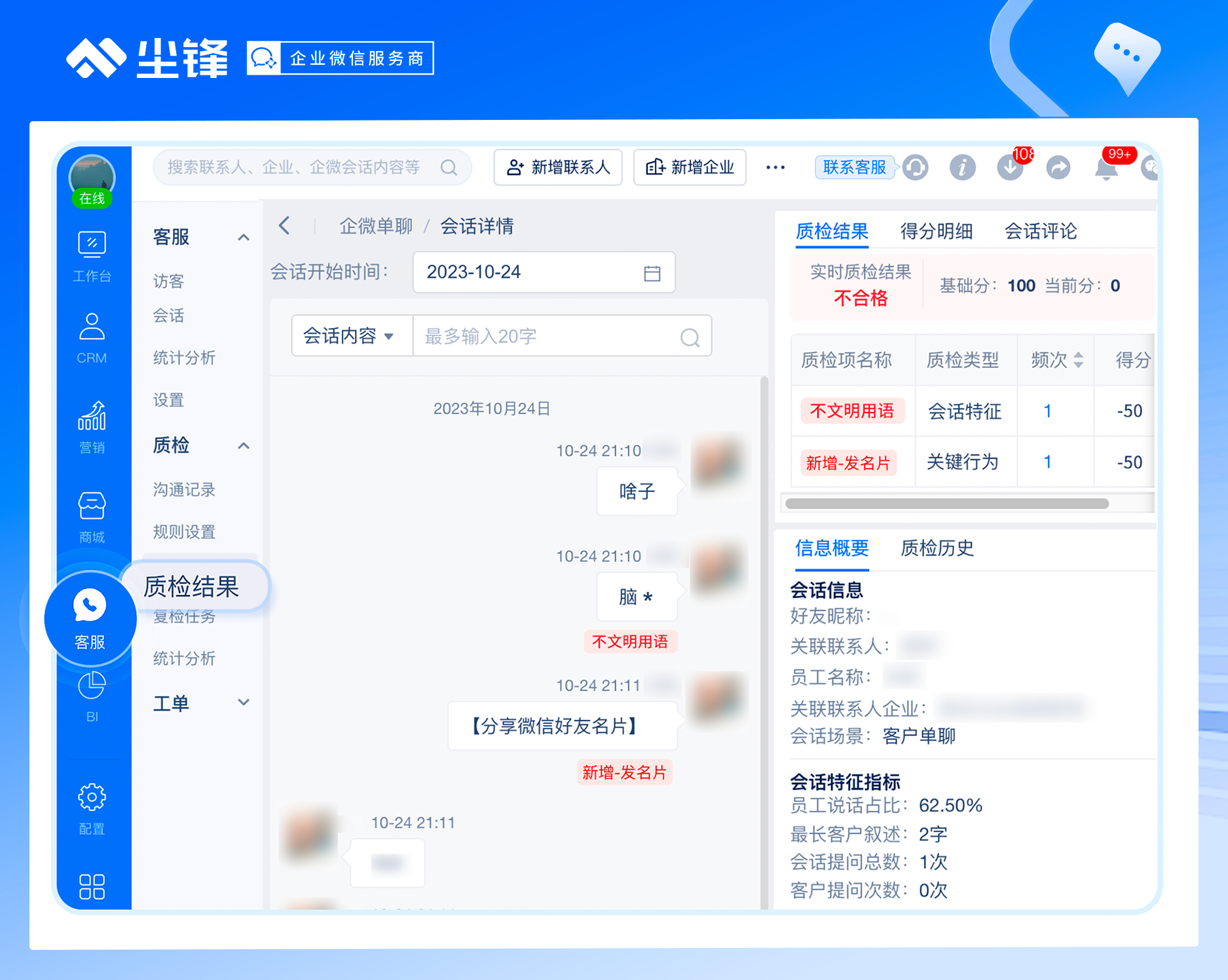The image size is (1228, 980).
Task: Open the 质检历史 tab
Action: click(938, 549)
